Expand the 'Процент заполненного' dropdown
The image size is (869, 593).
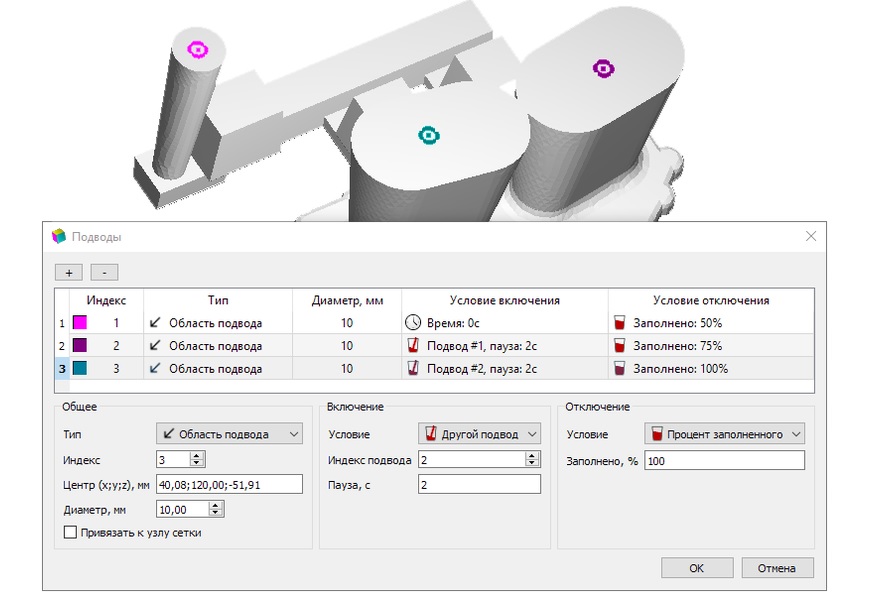[x=724, y=434]
